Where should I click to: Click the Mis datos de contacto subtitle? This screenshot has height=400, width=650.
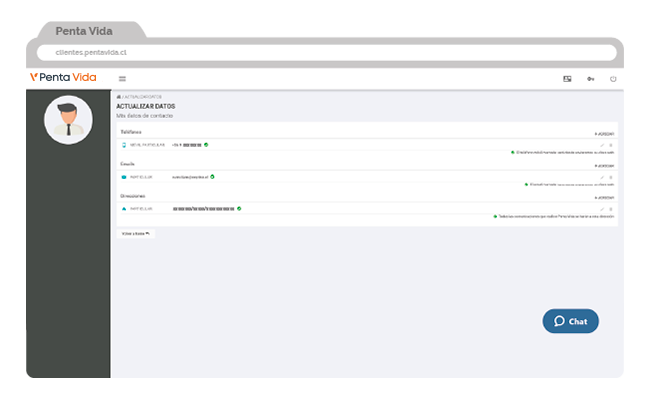click(145, 116)
